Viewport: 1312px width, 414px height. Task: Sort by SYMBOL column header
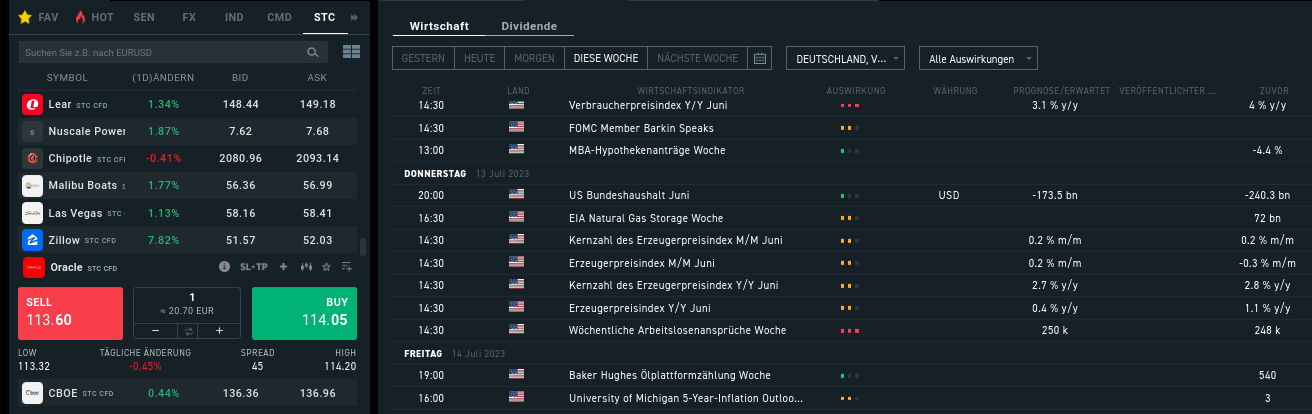pos(68,77)
